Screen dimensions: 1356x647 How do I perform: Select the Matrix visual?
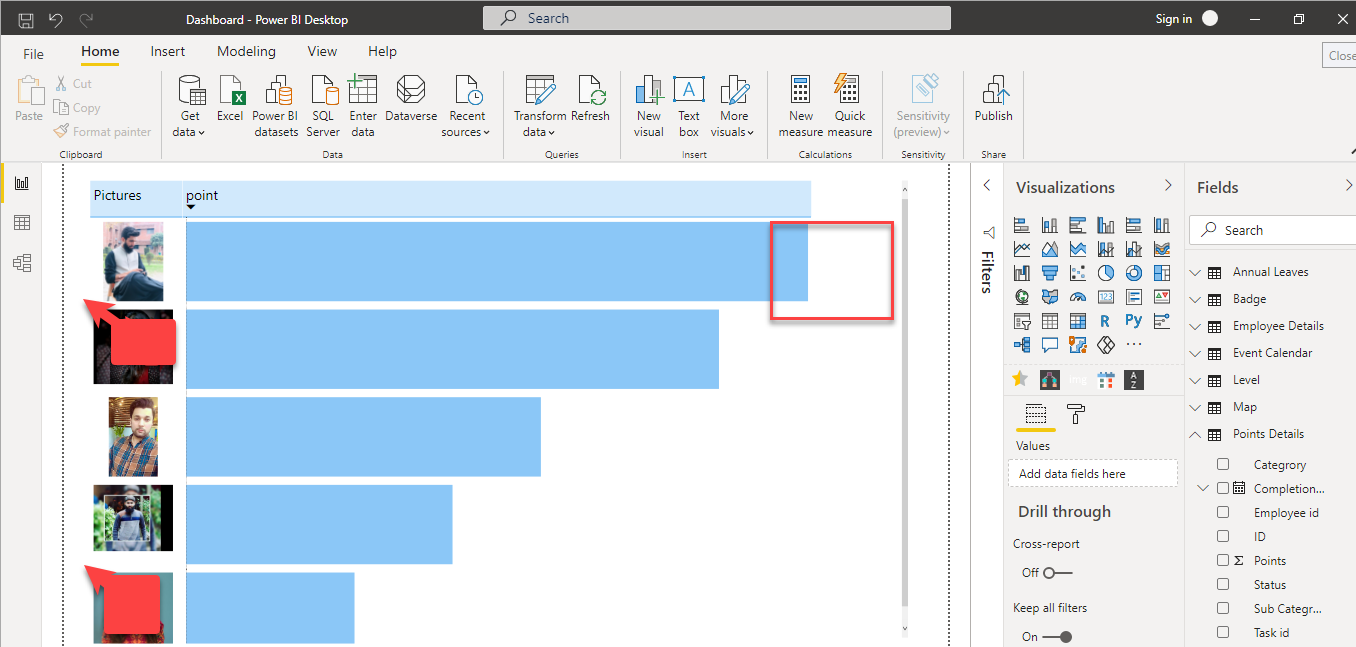(x=1078, y=321)
